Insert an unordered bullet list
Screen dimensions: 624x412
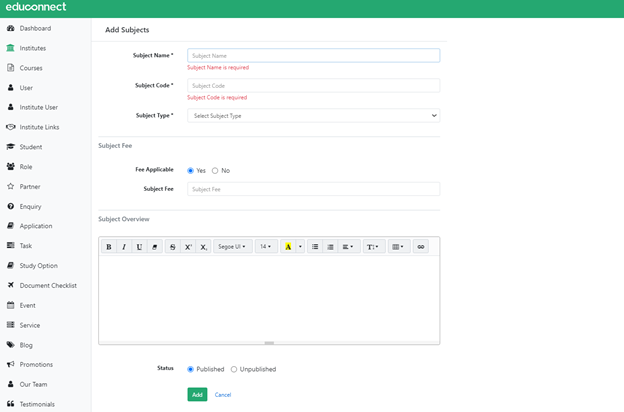point(315,247)
